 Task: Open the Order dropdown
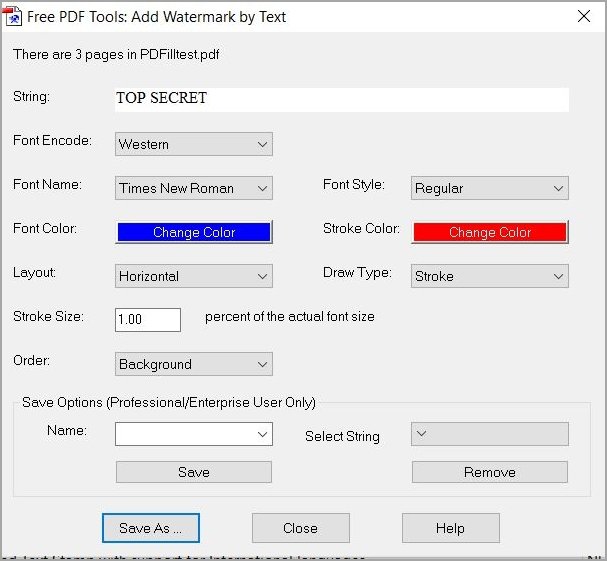tap(193, 364)
